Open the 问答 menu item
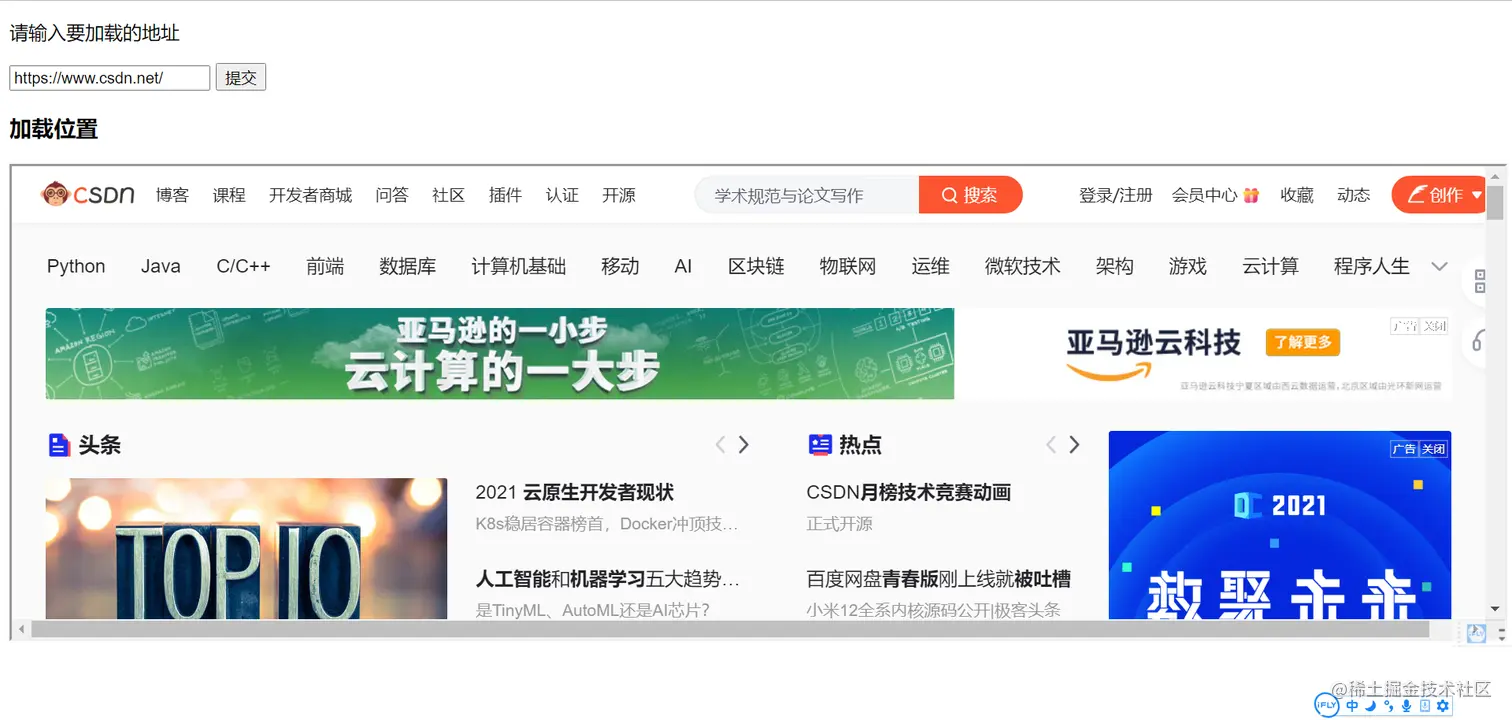Viewport: 1512px width, 720px height. tap(392, 195)
